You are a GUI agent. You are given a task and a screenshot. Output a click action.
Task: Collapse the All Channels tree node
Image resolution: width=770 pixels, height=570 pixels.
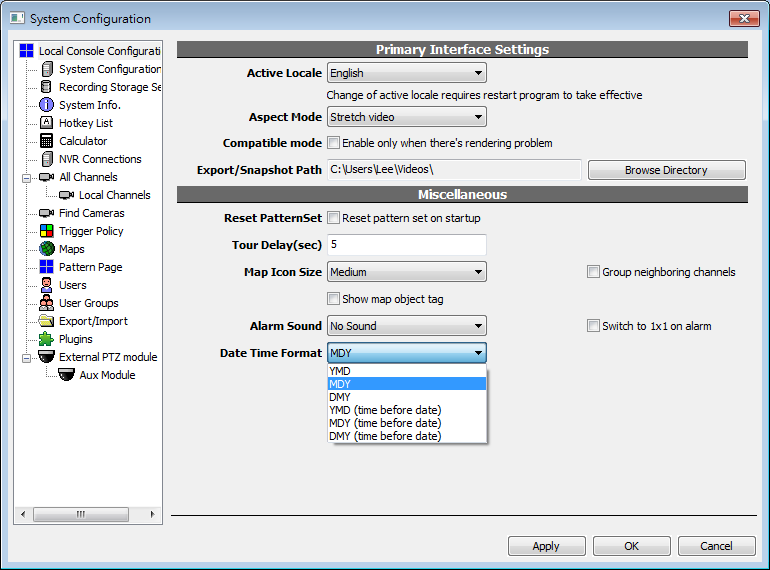tap(27, 178)
